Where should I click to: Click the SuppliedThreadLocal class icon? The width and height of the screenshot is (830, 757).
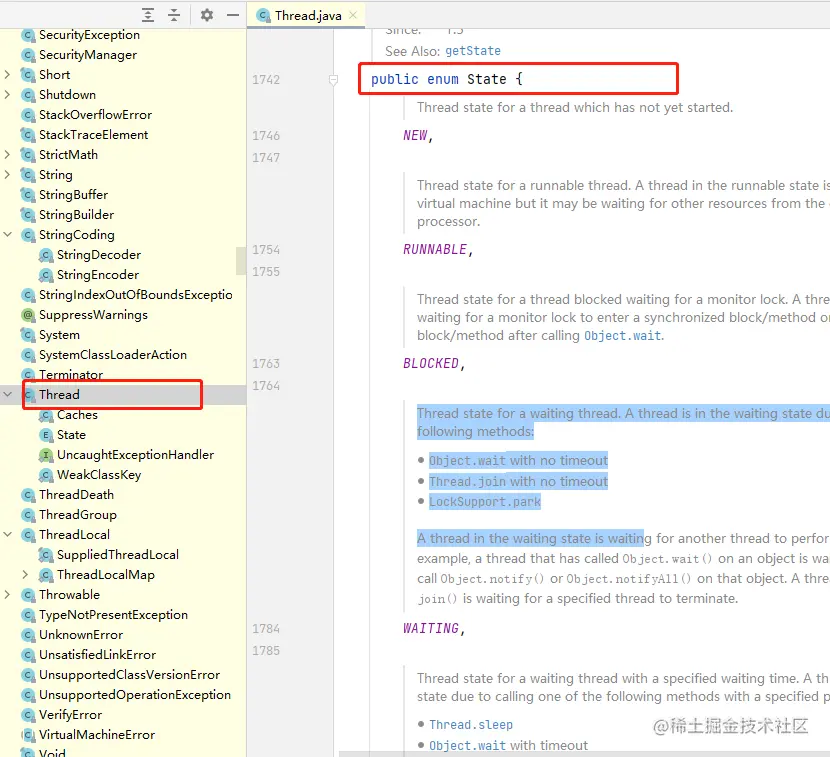tap(46, 555)
